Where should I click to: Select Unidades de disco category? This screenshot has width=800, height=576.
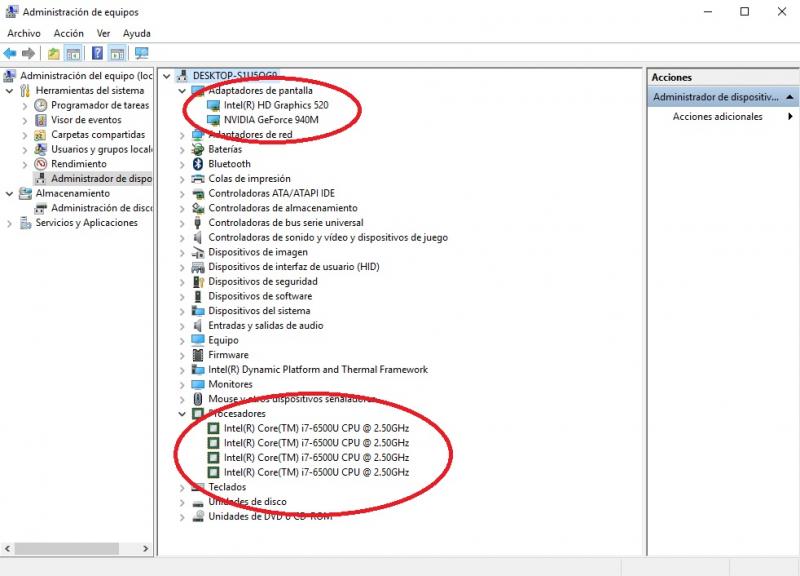coord(247,502)
